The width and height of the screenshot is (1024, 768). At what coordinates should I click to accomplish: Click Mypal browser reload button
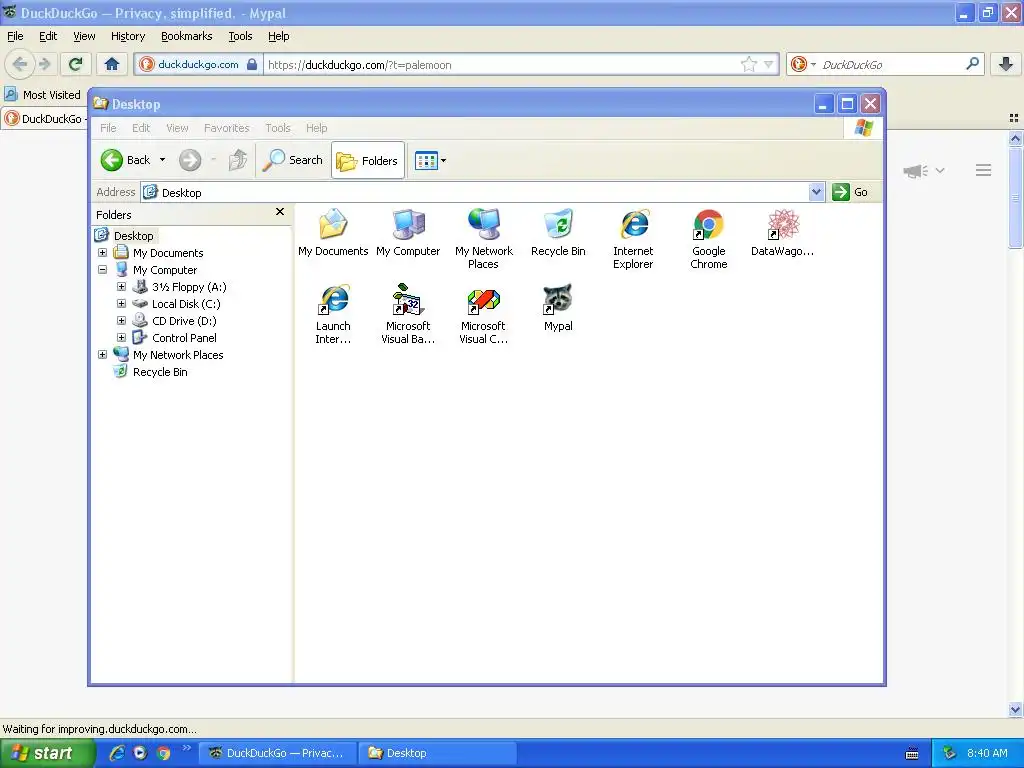76,64
